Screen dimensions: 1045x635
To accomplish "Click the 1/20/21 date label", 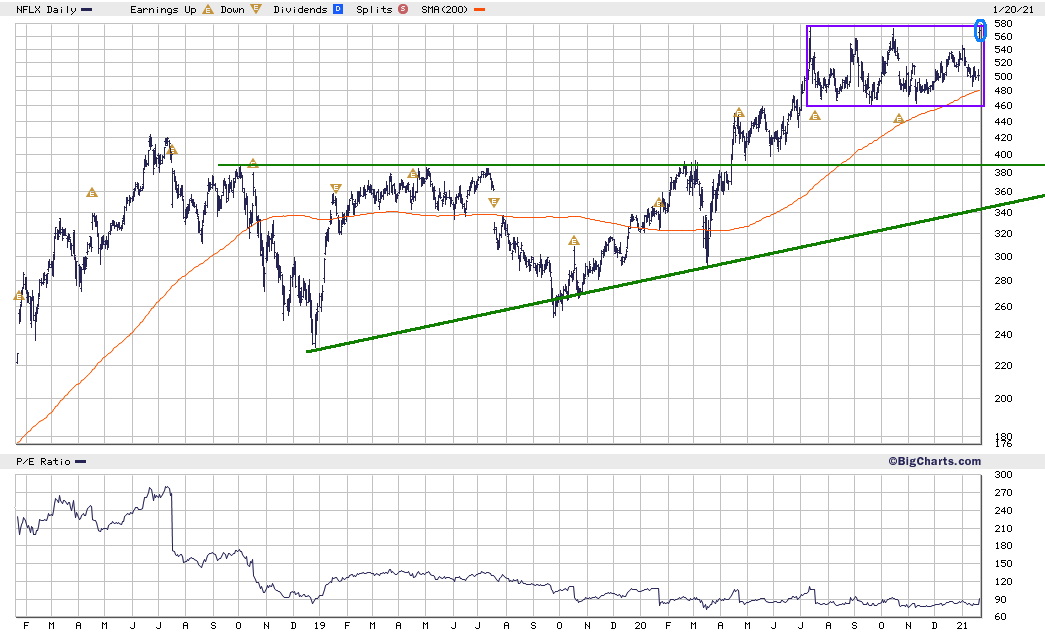I will tap(1013, 9).
